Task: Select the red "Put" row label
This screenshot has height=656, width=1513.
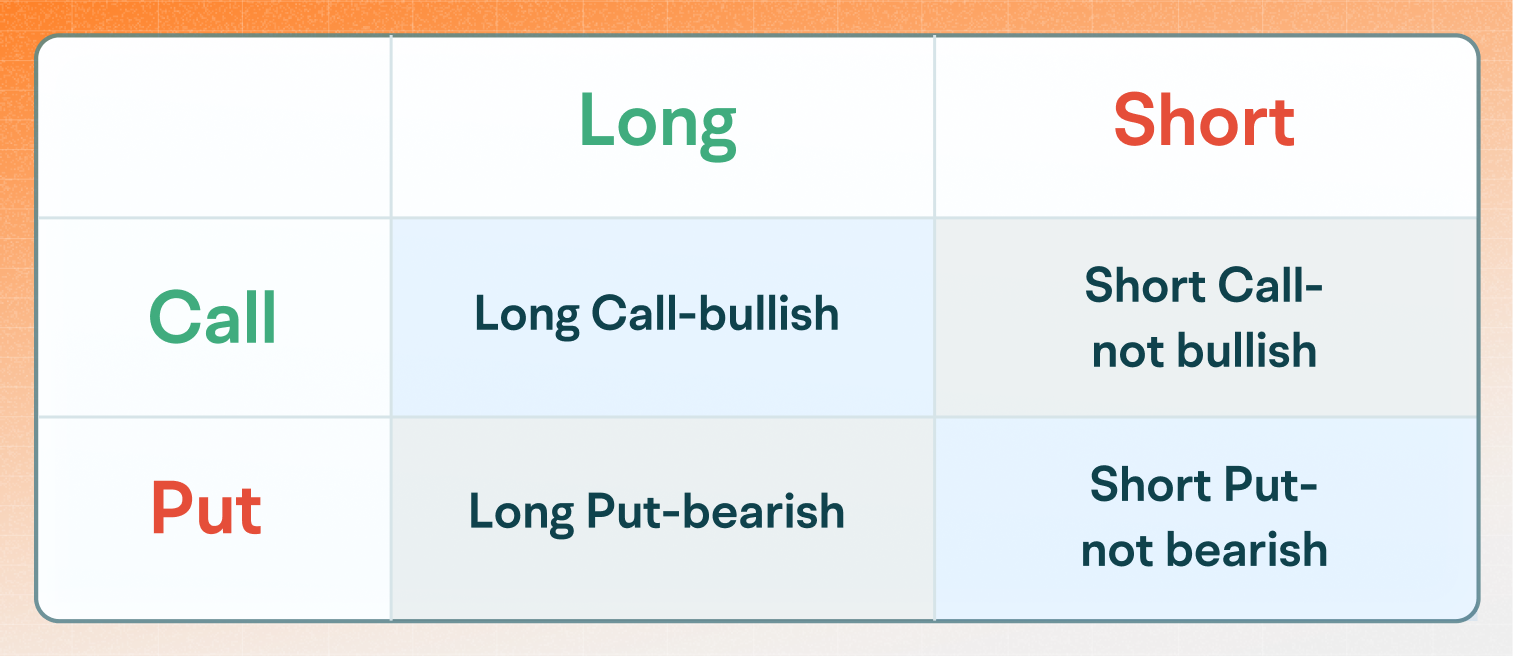Action: click(206, 510)
